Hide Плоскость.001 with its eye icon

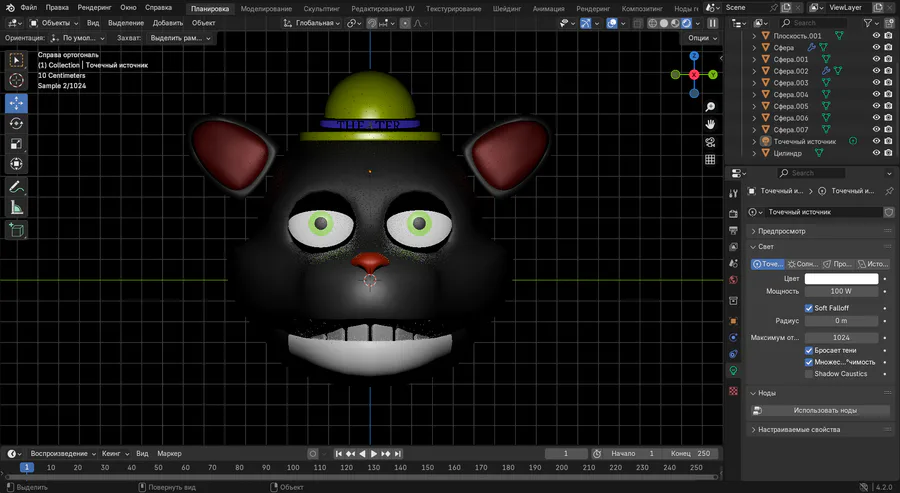(876, 36)
